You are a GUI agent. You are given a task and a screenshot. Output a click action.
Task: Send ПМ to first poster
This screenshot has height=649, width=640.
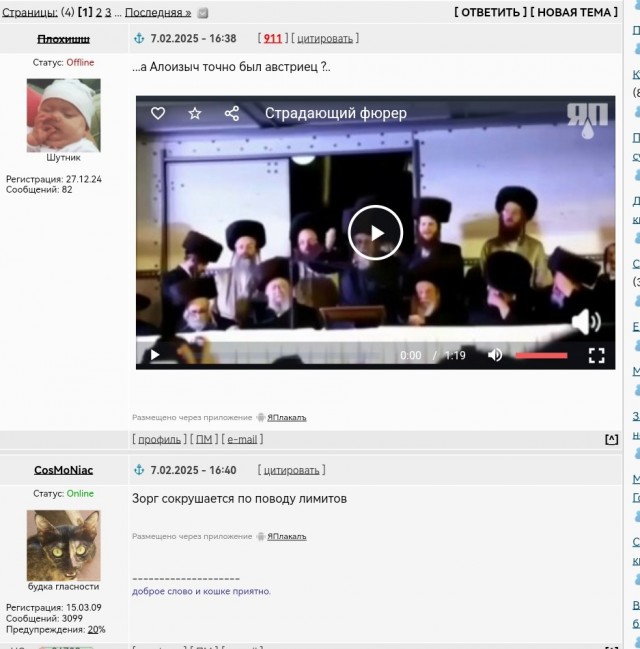tap(204, 439)
